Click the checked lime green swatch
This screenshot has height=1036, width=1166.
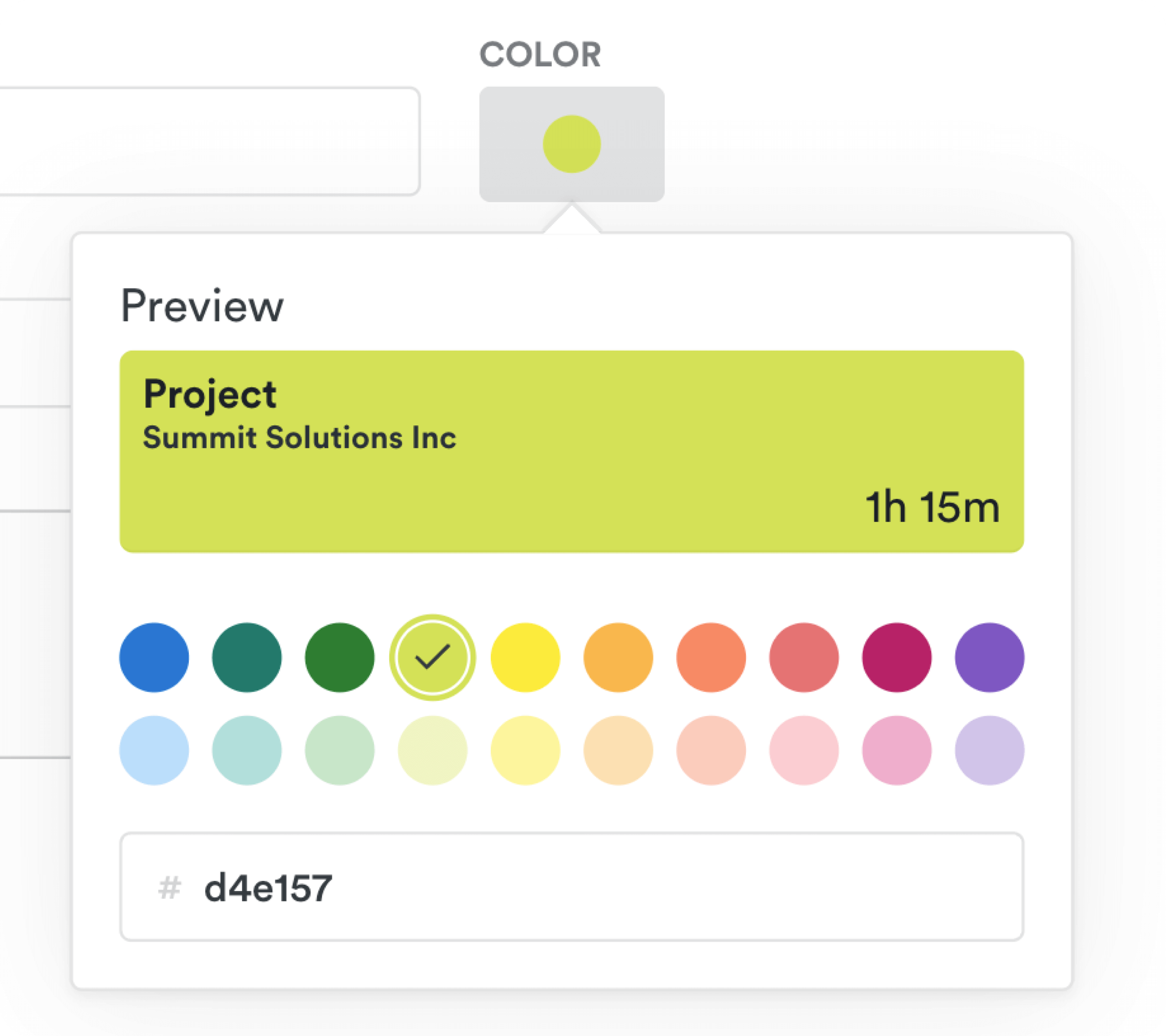pyautogui.click(x=432, y=658)
